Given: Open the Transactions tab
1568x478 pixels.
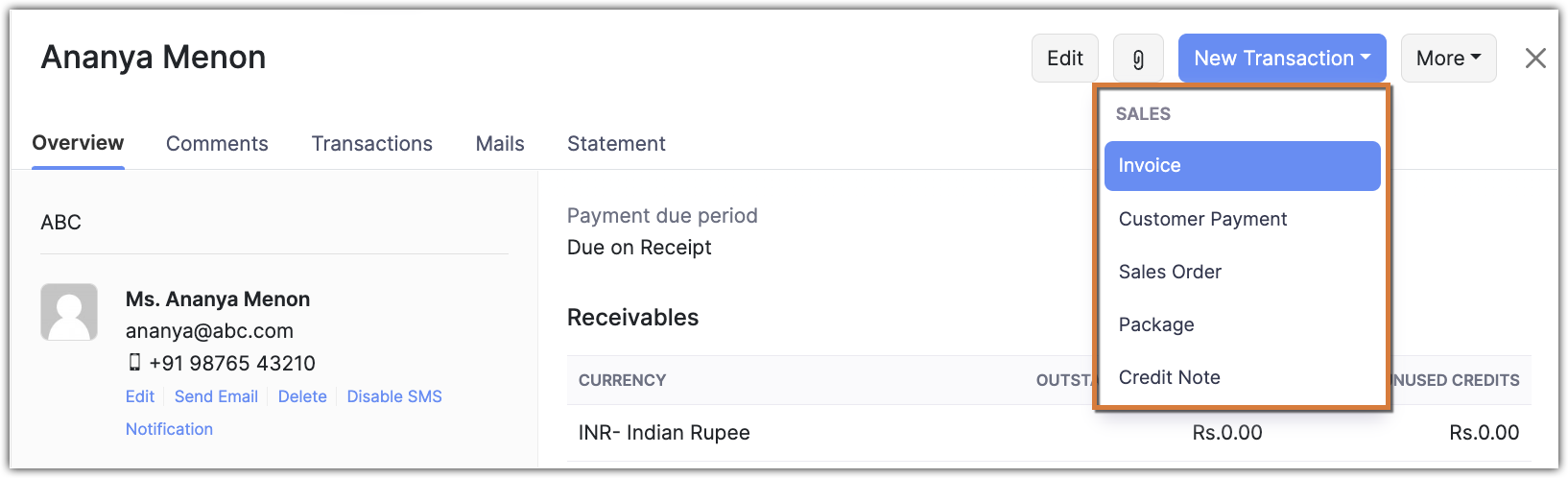Looking at the screenshot, I should pyautogui.click(x=371, y=144).
